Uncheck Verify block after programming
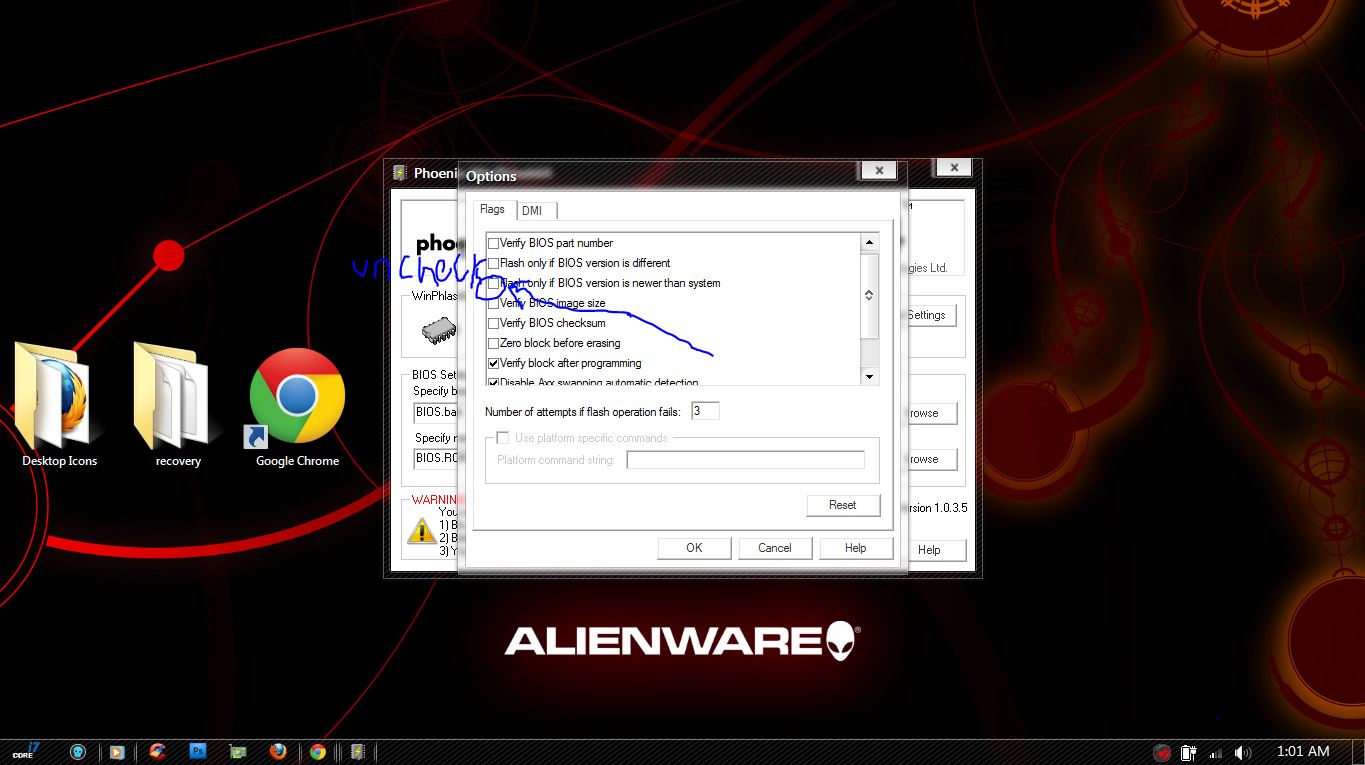The height and width of the screenshot is (765, 1365). 493,363
